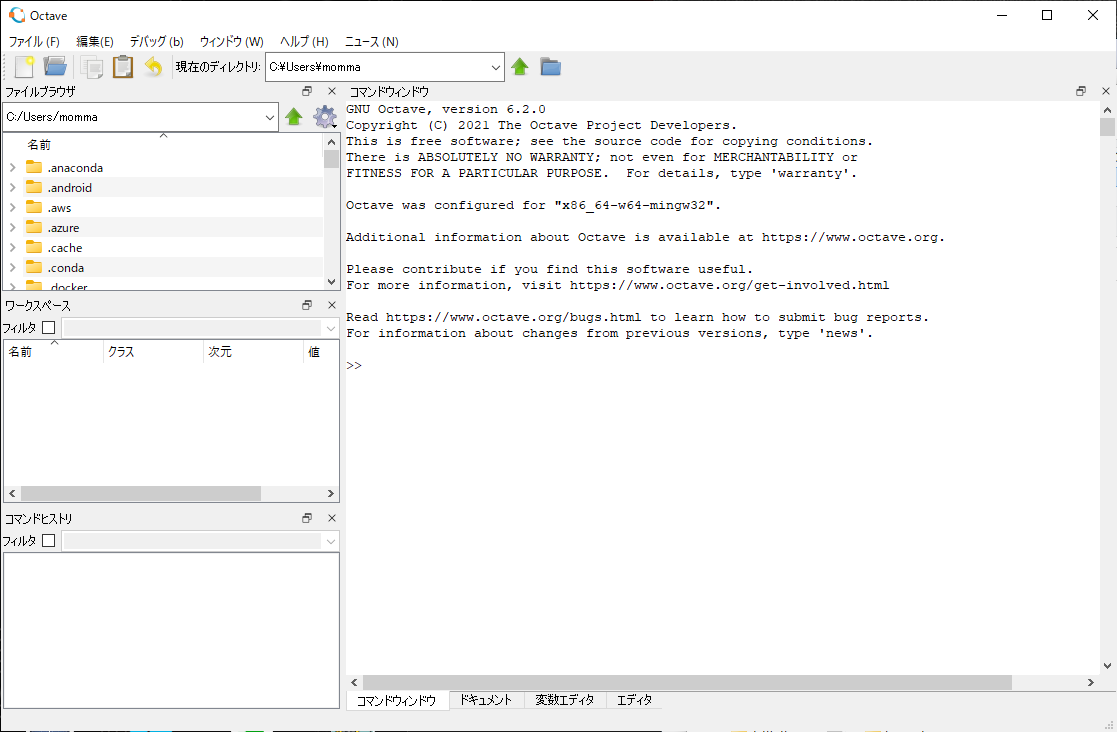Close the File Browser panel
Image resolution: width=1117 pixels, height=732 pixels.
pyautogui.click(x=331, y=91)
